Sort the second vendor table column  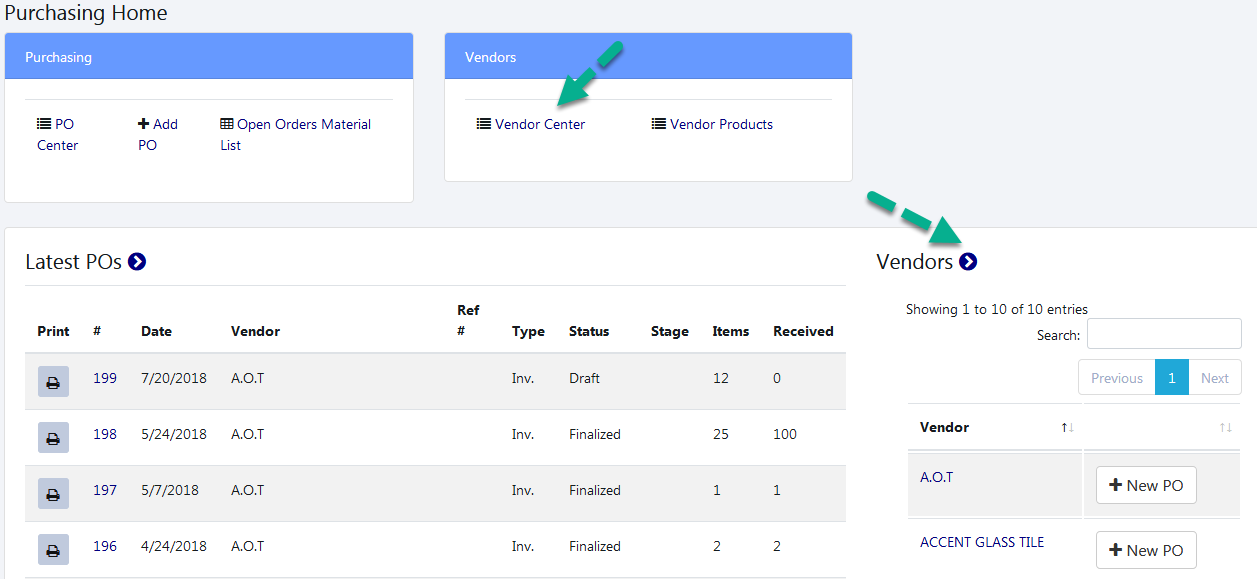point(1225,428)
